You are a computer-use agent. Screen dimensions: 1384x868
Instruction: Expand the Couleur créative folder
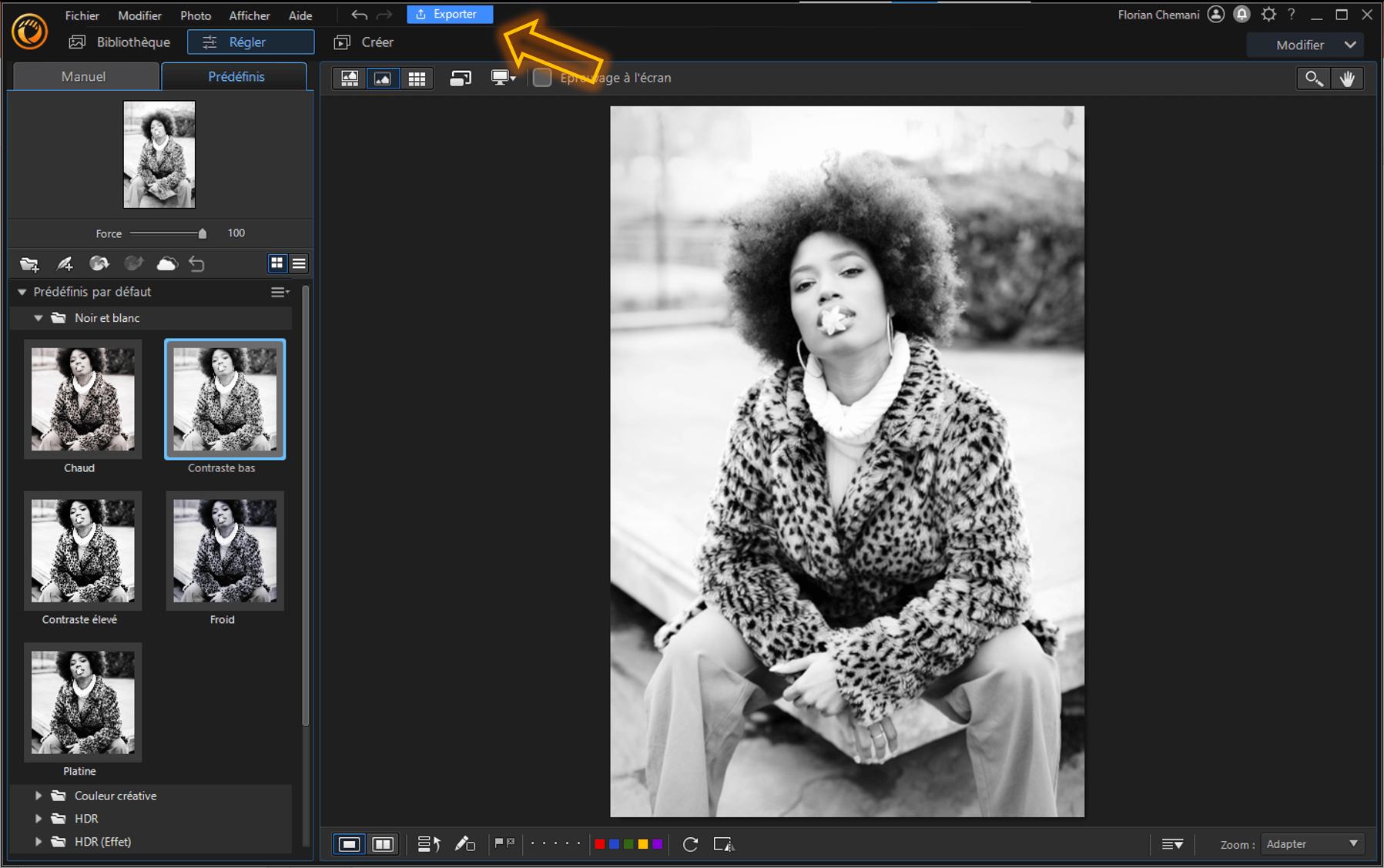click(x=38, y=796)
